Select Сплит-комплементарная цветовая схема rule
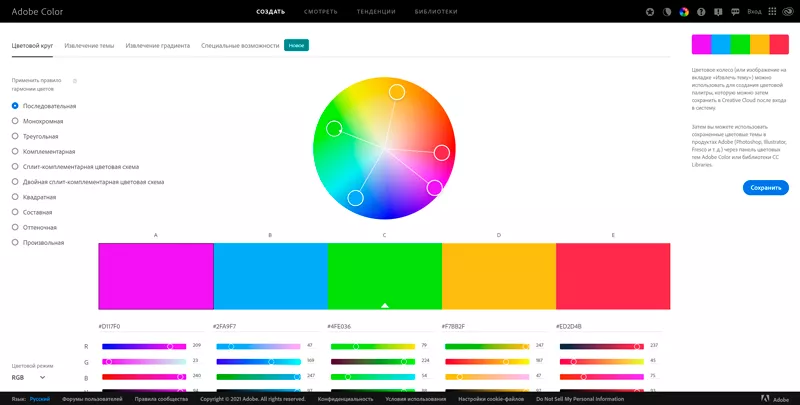The width and height of the screenshot is (800, 405). (75, 167)
